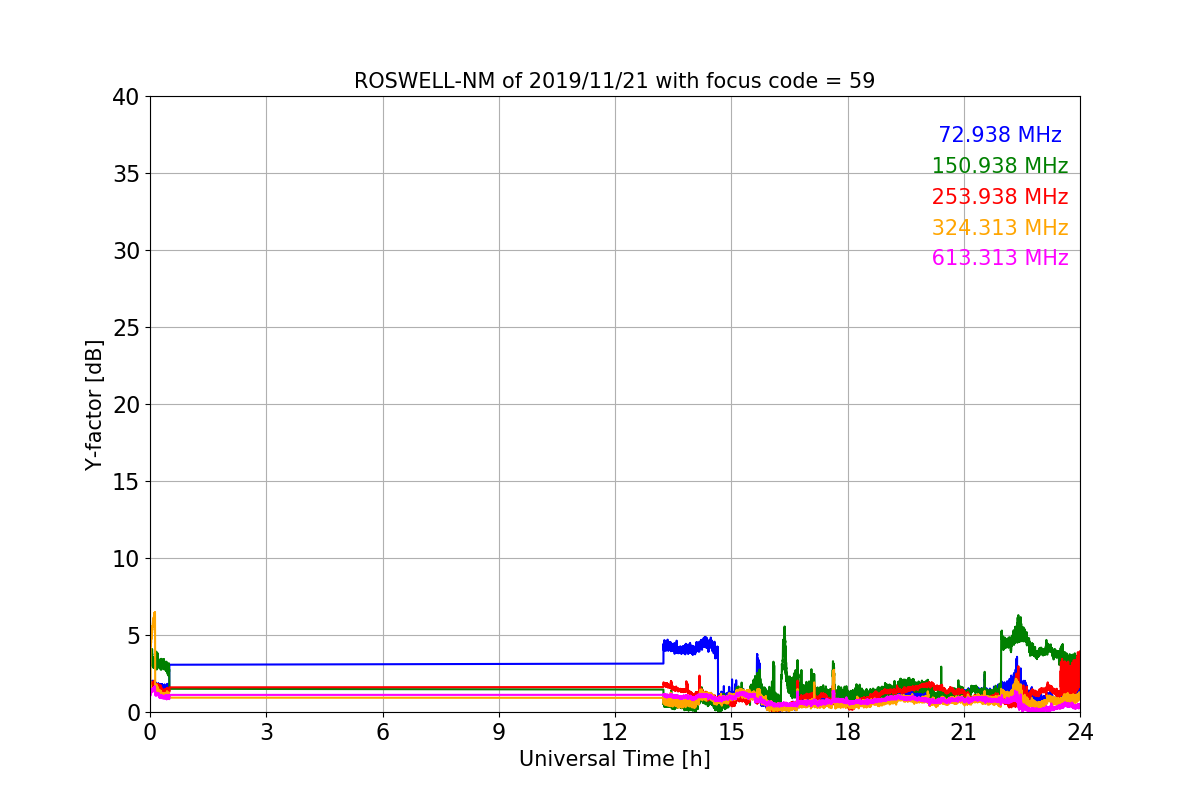Screen dimensions: 1200x800
Task: Click the x-axis tick label 21
Action: [964, 731]
